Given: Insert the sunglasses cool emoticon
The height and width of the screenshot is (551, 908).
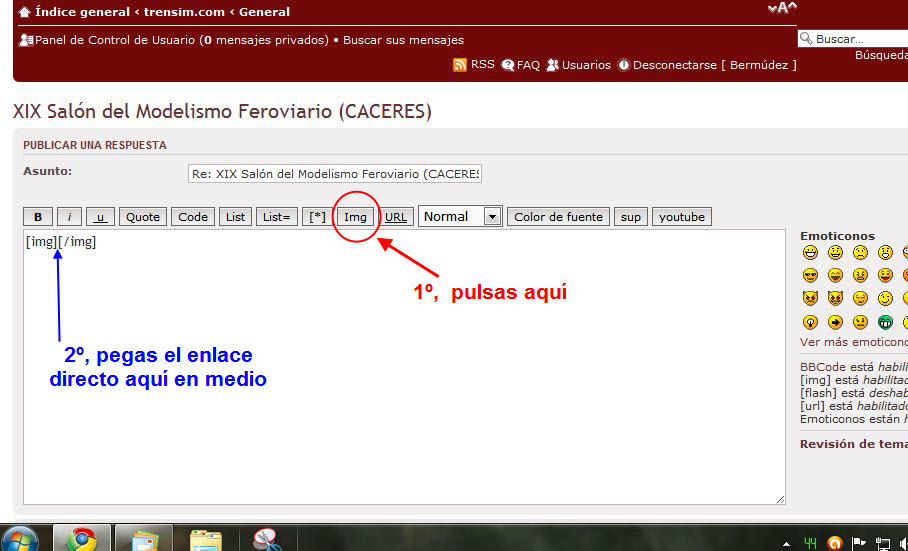Looking at the screenshot, I should tap(810, 276).
